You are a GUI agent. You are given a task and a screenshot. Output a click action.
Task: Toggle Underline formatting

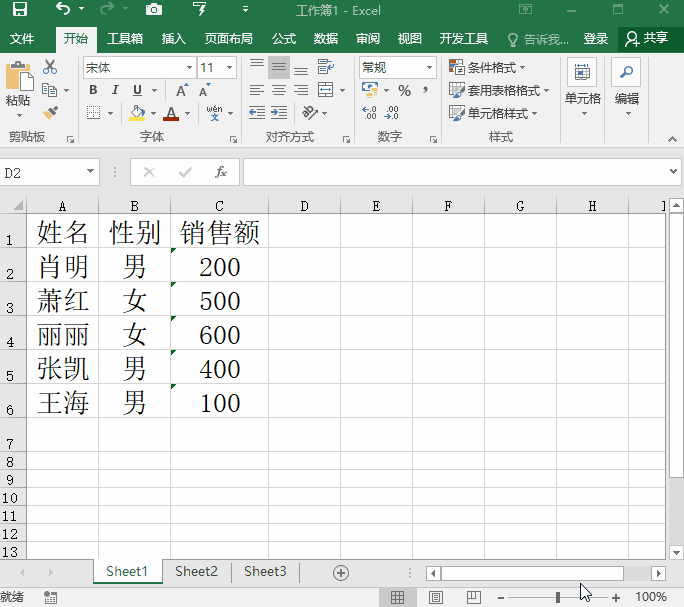pyautogui.click(x=137, y=90)
